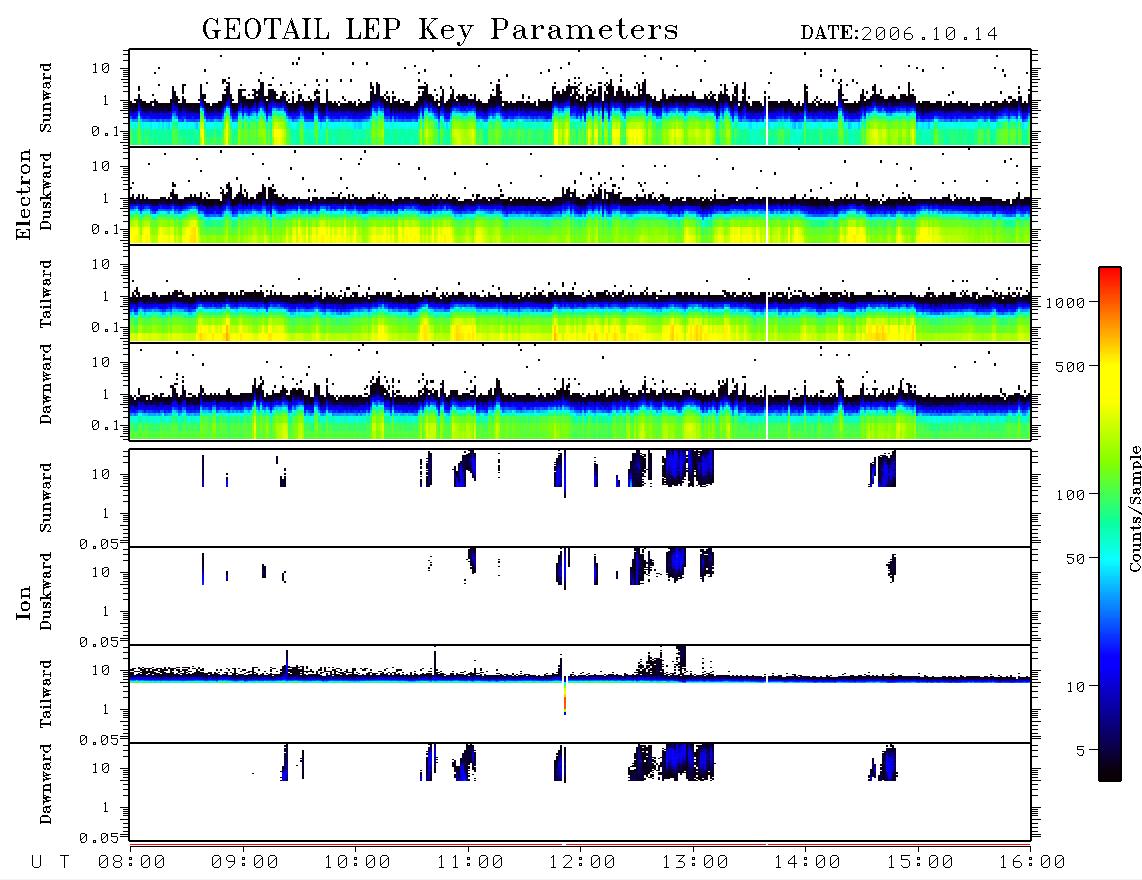The image size is (1142, 880).
Task: Click the Ion Tailward continuous blue band
Action: 580,679
